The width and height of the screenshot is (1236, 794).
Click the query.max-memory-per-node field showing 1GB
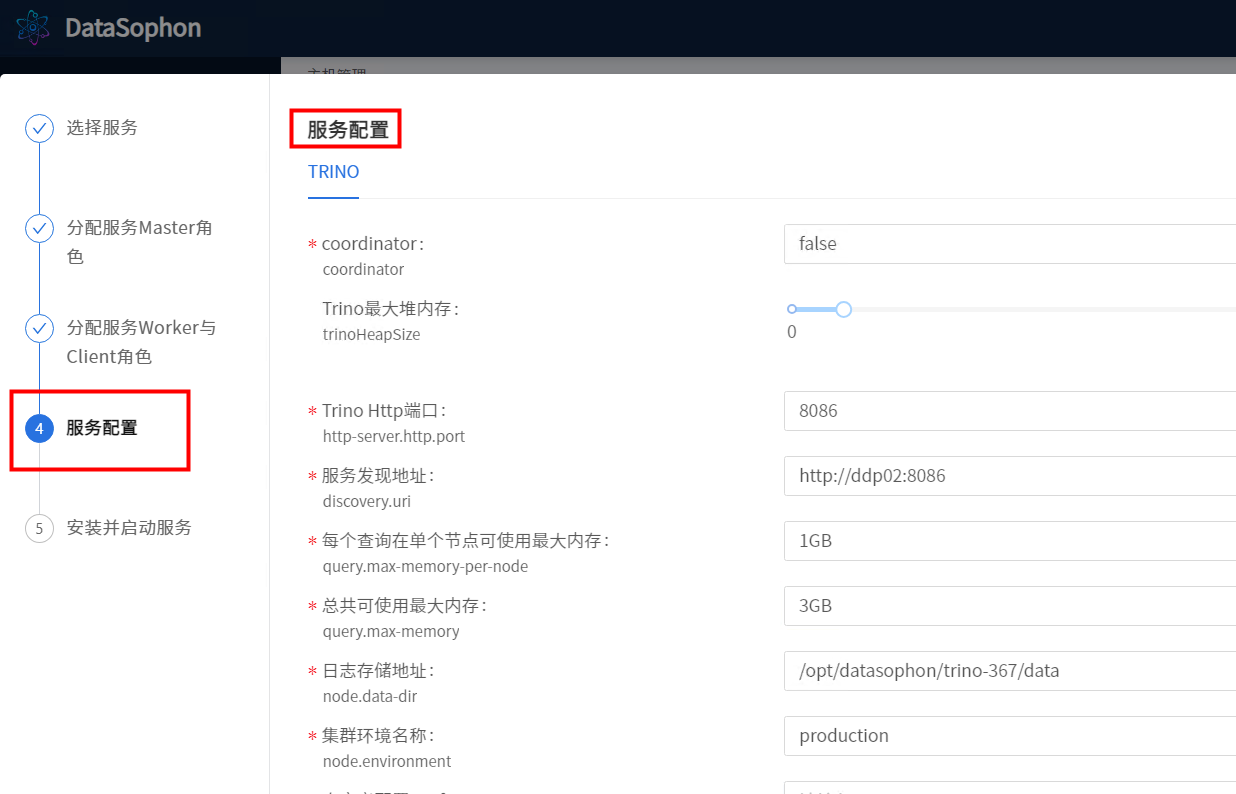(x=1010, y=541)
